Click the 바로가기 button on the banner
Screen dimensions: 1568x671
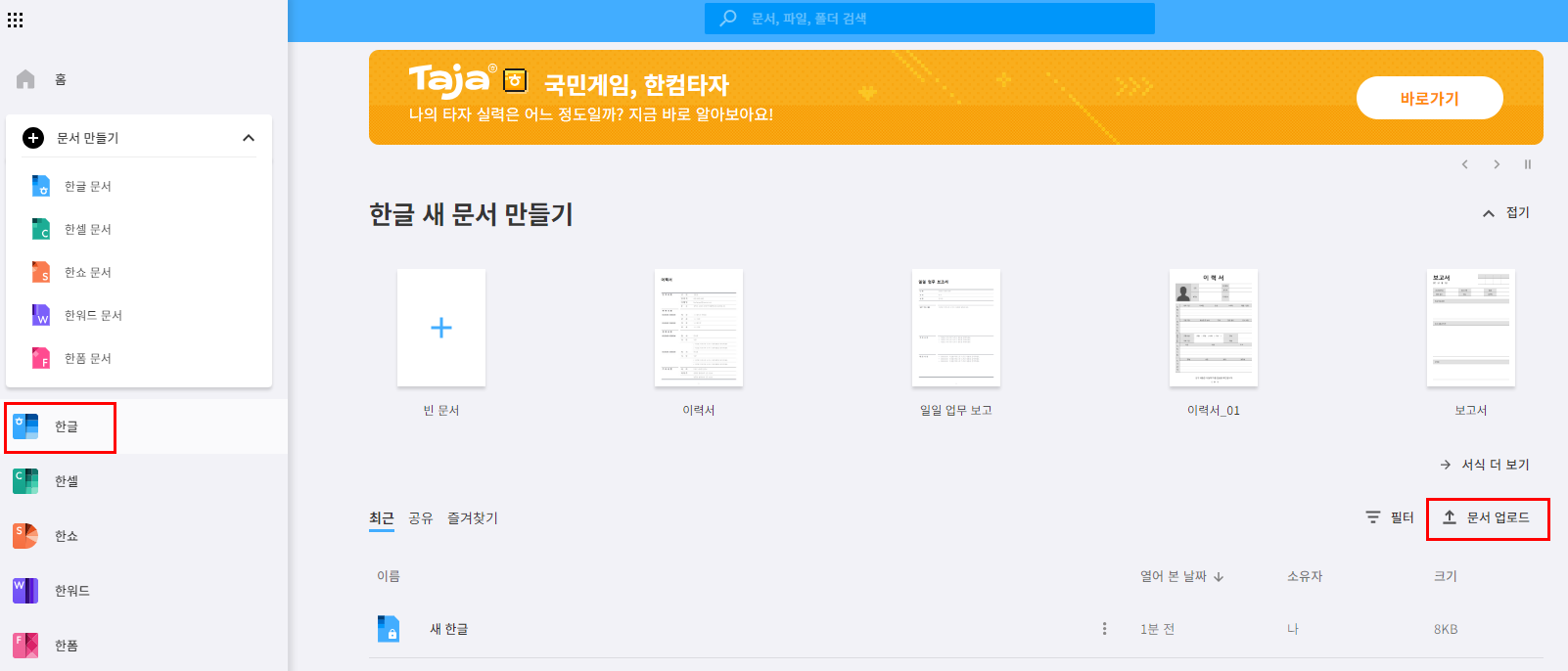click(1429, 98)
